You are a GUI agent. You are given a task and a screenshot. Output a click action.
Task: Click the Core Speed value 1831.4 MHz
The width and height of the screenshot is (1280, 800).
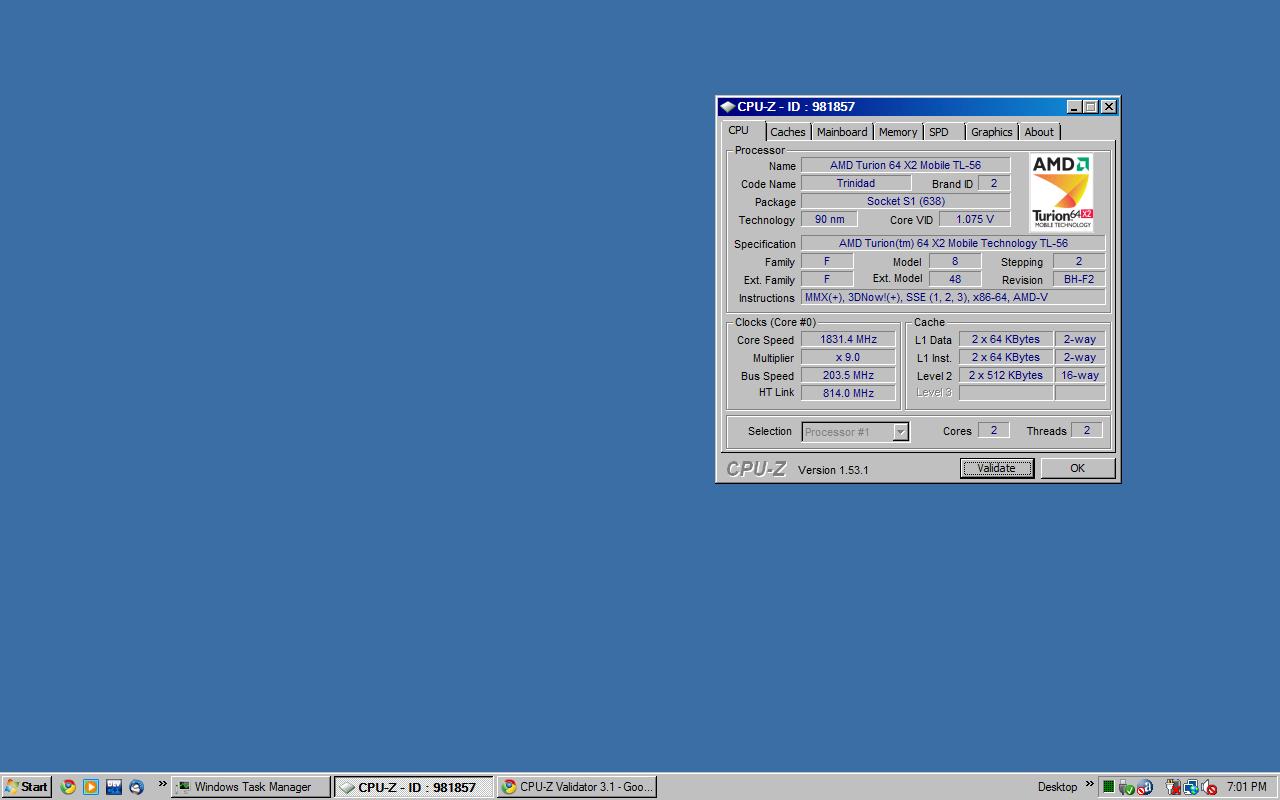tap(848, 339)
